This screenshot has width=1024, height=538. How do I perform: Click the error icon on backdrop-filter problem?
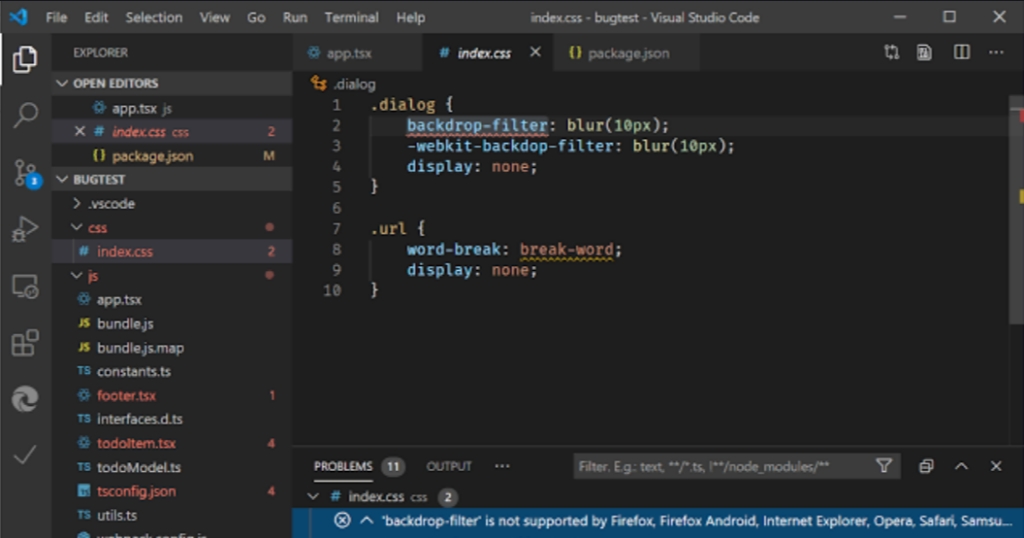coord(342,520)
